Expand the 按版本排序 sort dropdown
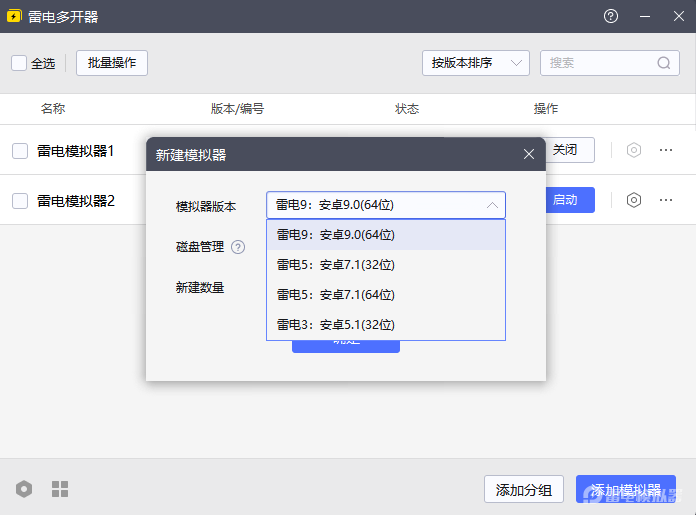This screenshot has width=696, height=515. tap(476, 63)
